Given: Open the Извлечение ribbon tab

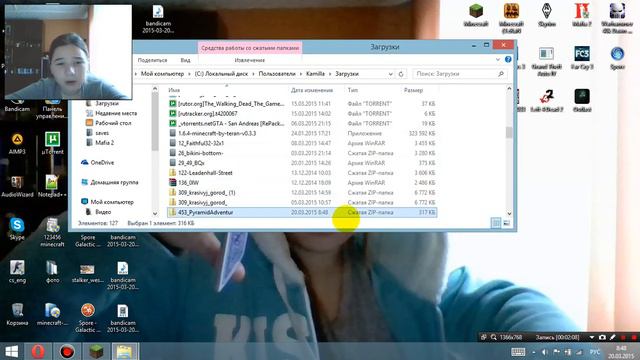Looking at the screenshot, I should (250, 60).
